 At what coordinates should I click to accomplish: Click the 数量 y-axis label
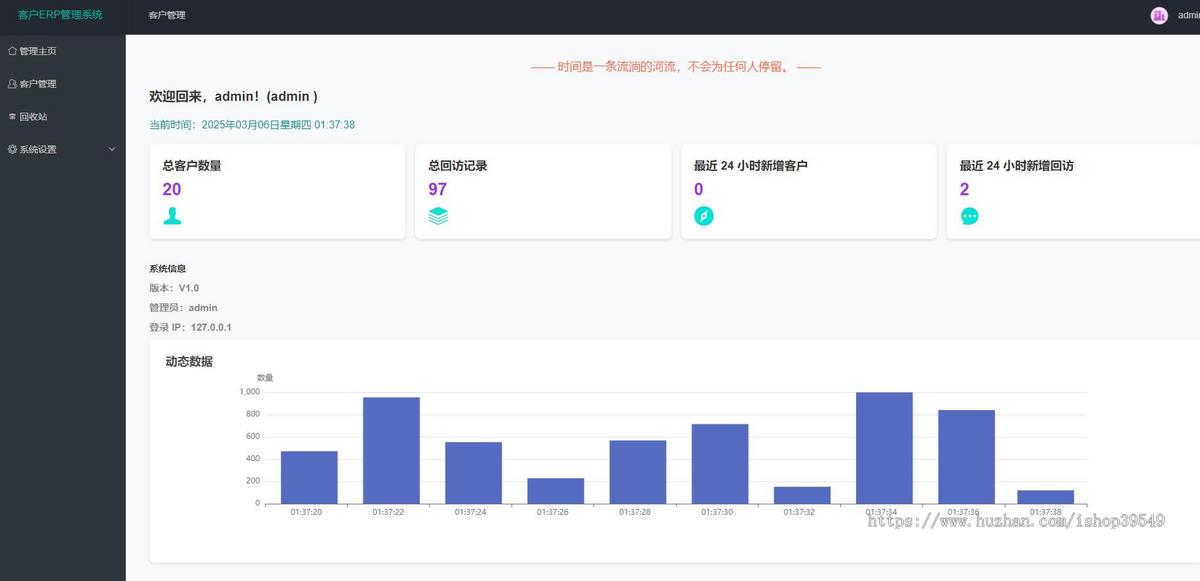[x=265, y=378]
